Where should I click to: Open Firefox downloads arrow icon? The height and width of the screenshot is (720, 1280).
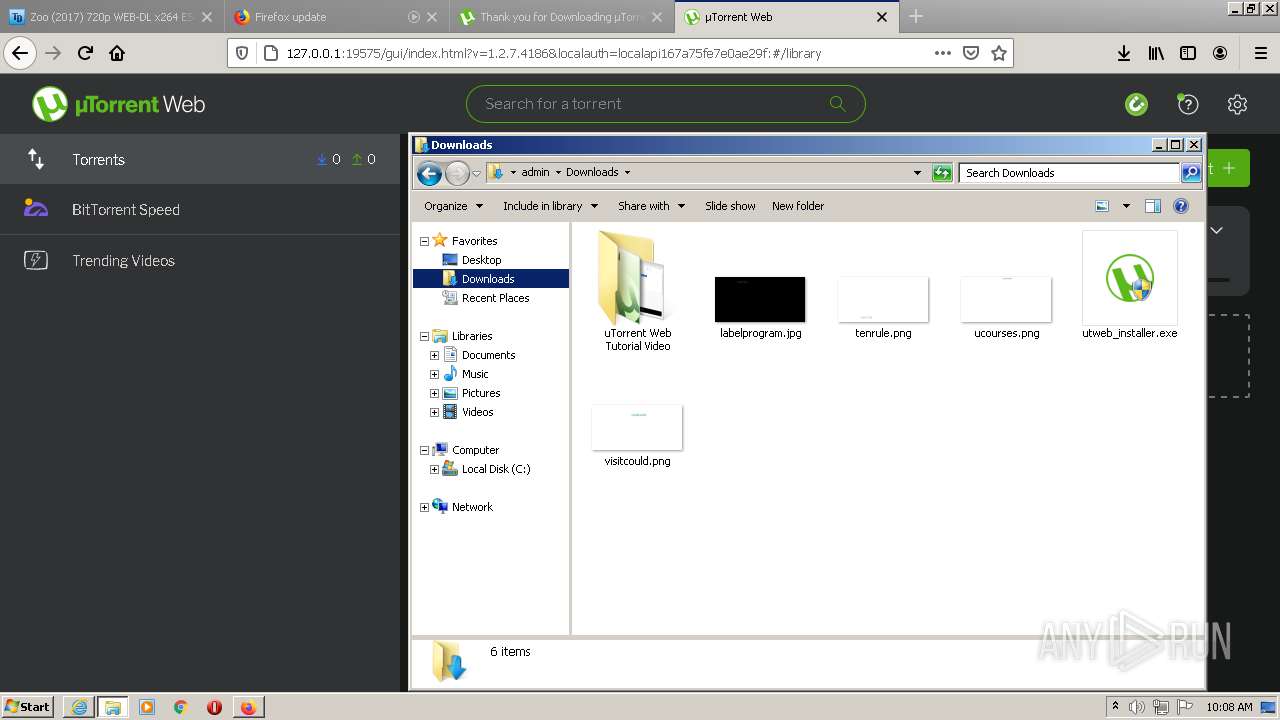pos(1124,53)
